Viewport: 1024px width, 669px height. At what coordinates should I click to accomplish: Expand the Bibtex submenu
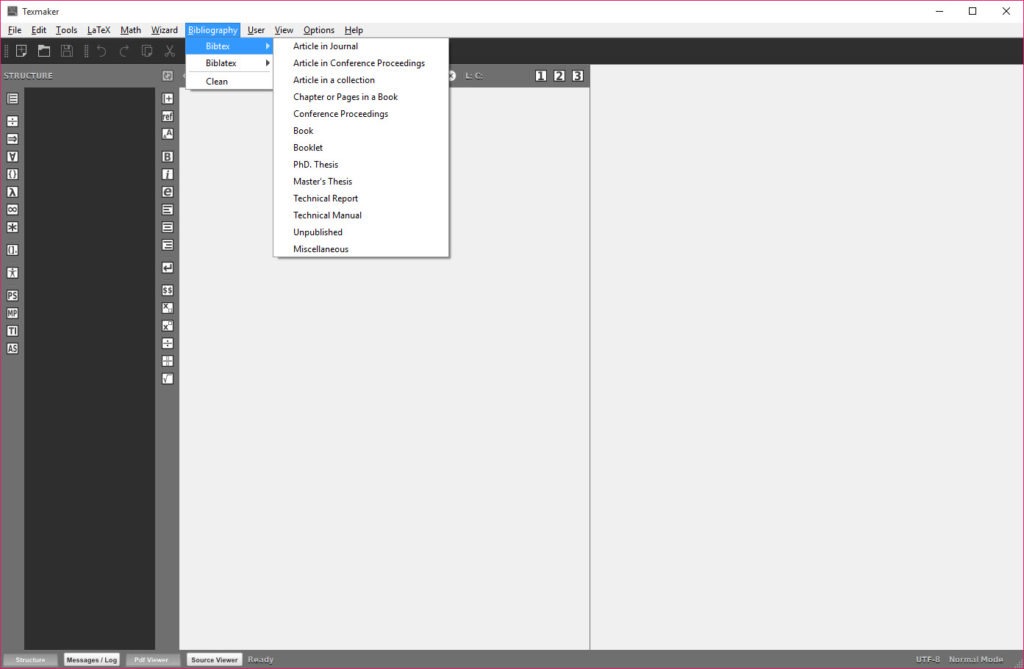tap(229, 46)
